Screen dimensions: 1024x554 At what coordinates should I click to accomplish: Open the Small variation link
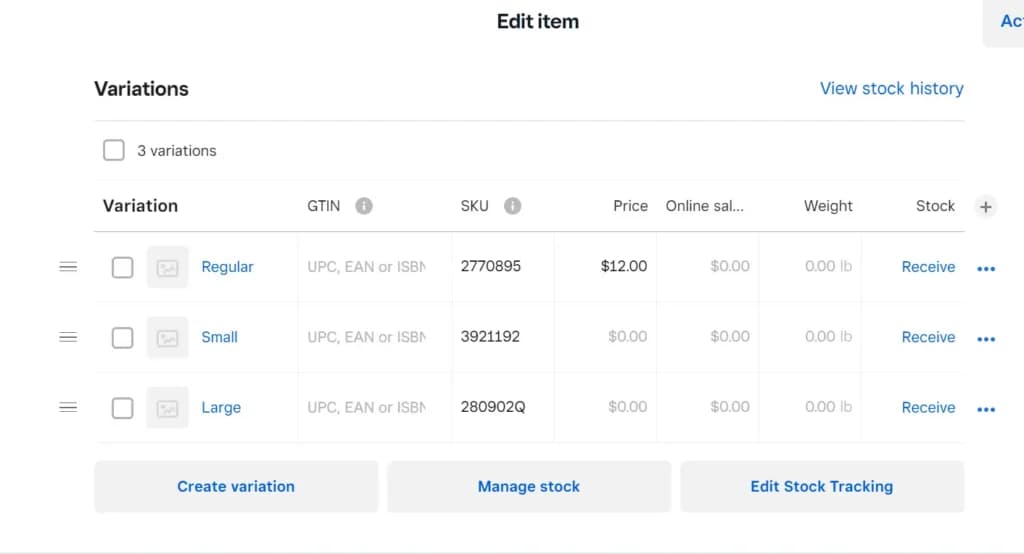(219, 337)
